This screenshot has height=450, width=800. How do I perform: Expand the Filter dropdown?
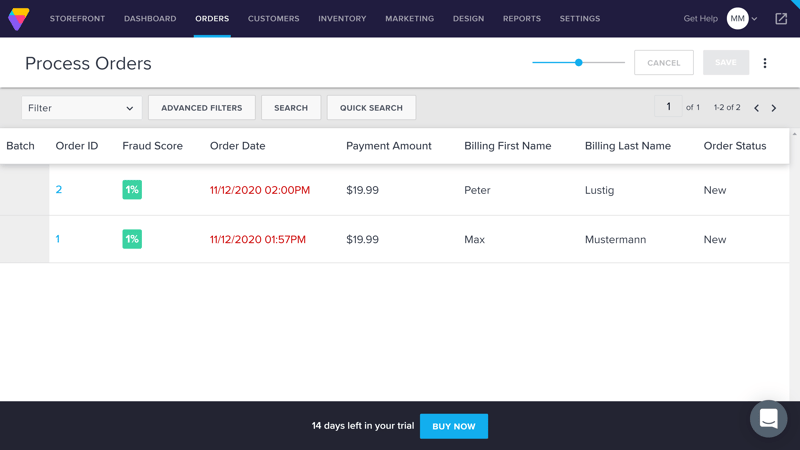click(x=81, y=108)
